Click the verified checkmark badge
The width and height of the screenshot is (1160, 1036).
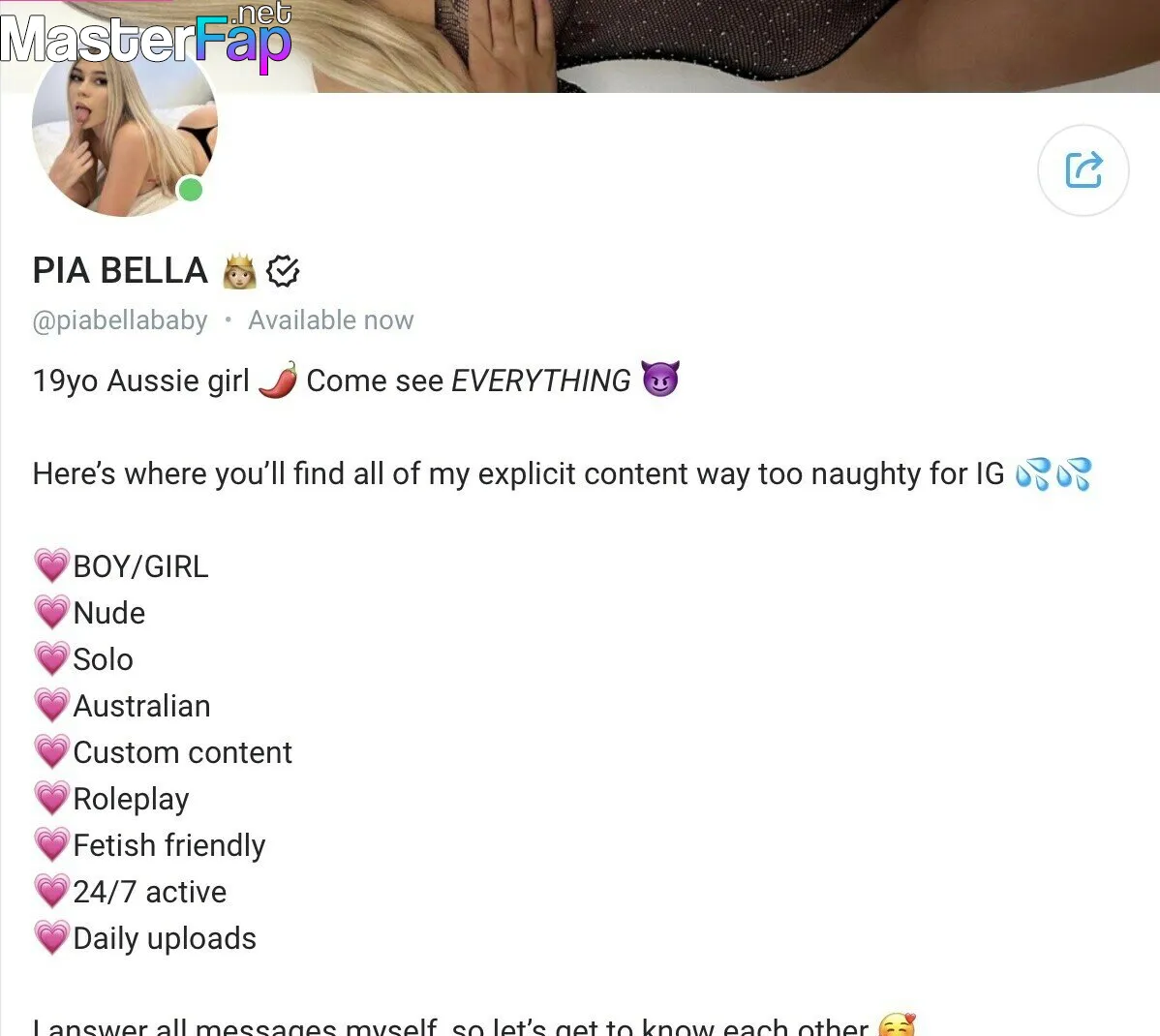point(283,271)
